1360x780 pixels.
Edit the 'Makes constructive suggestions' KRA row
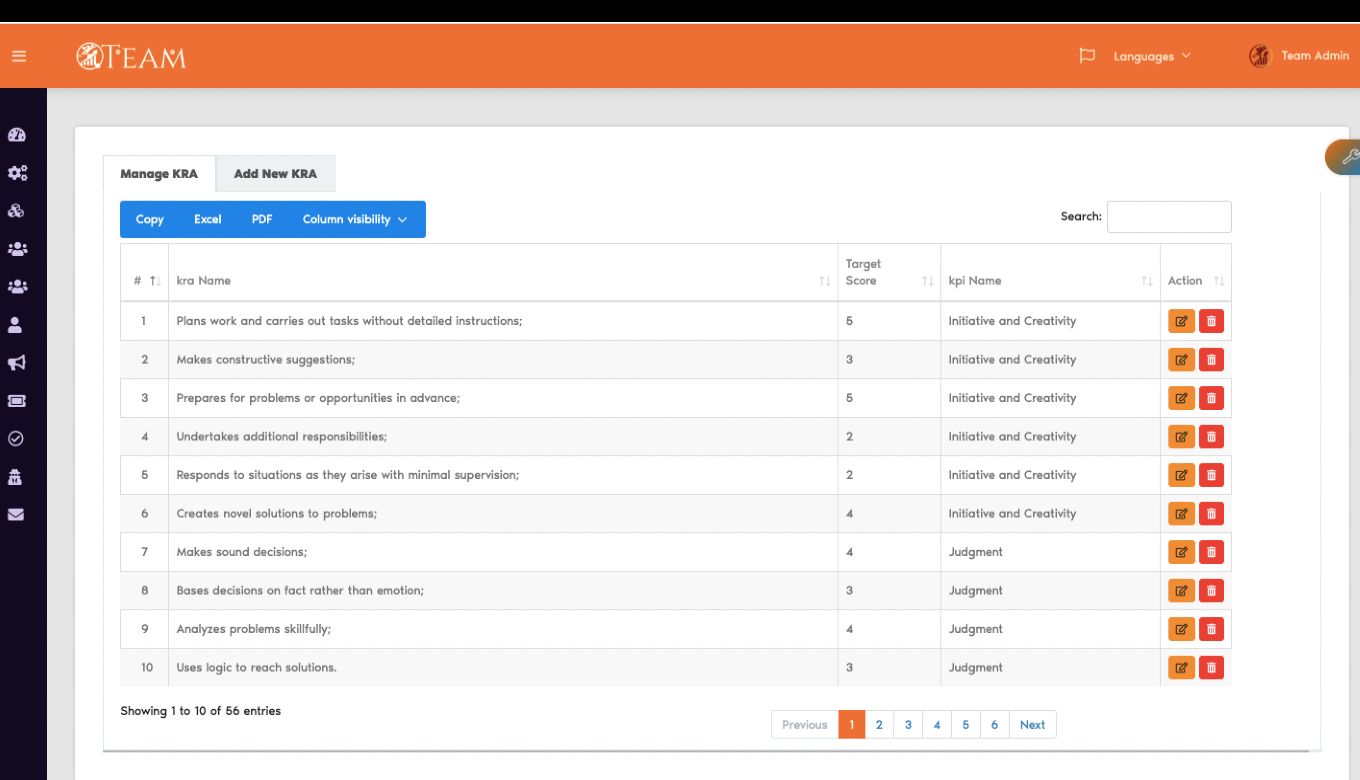pyautogui.click(x=1181, y=360)
